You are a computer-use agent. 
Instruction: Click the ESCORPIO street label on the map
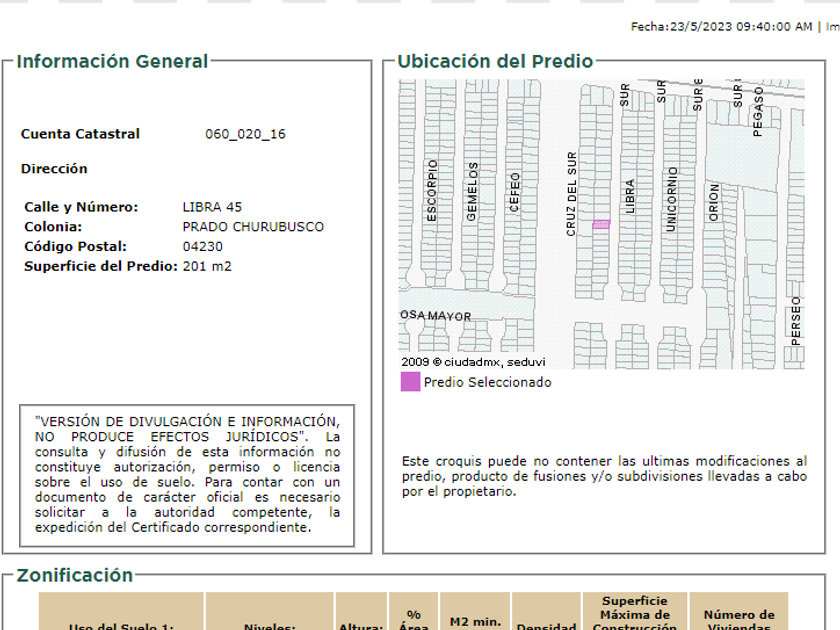(x=432, y=190)
